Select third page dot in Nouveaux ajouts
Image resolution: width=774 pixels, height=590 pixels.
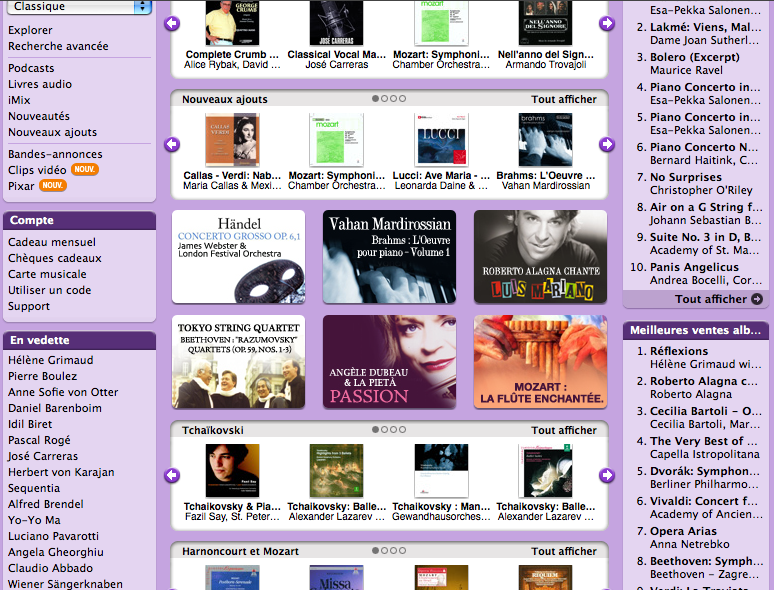click(x=393, y=99)
